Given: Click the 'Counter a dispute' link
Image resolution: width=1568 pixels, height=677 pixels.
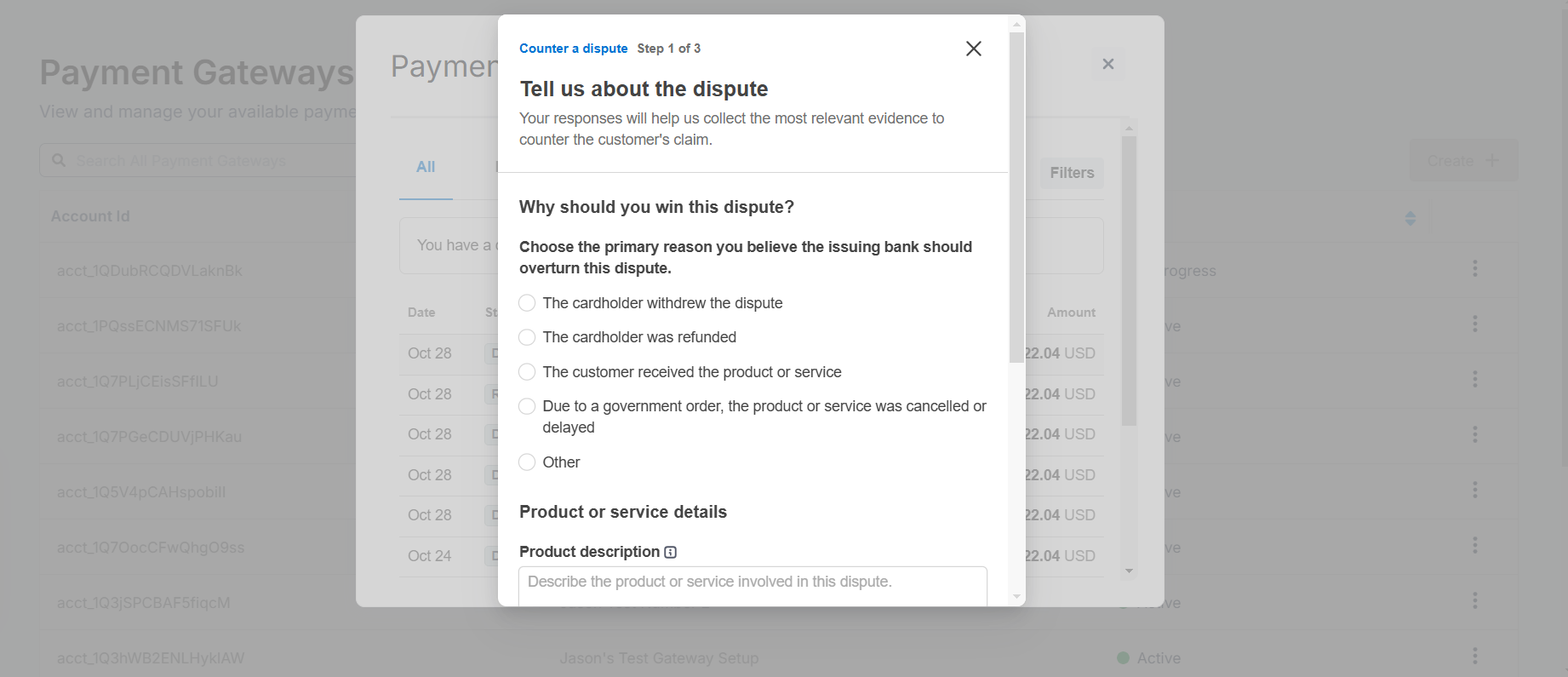Looking at the screenshot, I should pyautogui.click(x=573, y=49).
